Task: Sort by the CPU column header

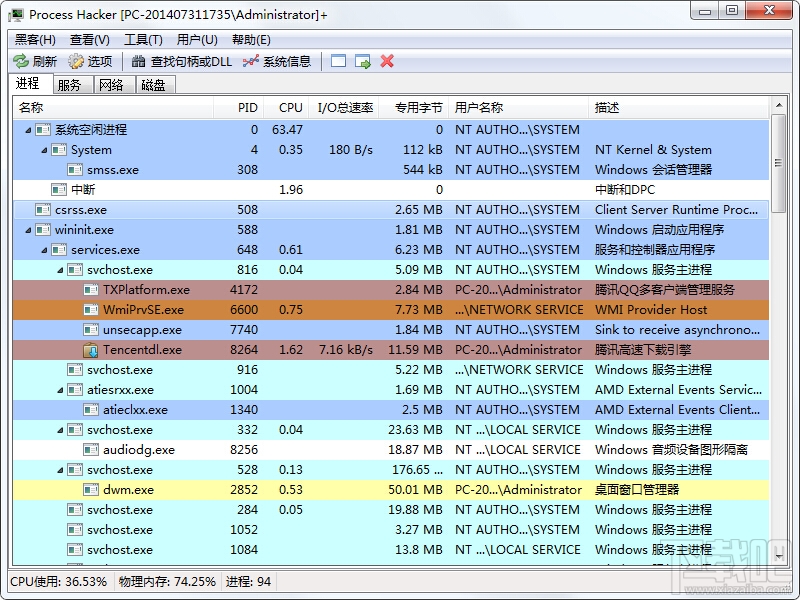Action: pyautogui.click(x=287, y=108)
